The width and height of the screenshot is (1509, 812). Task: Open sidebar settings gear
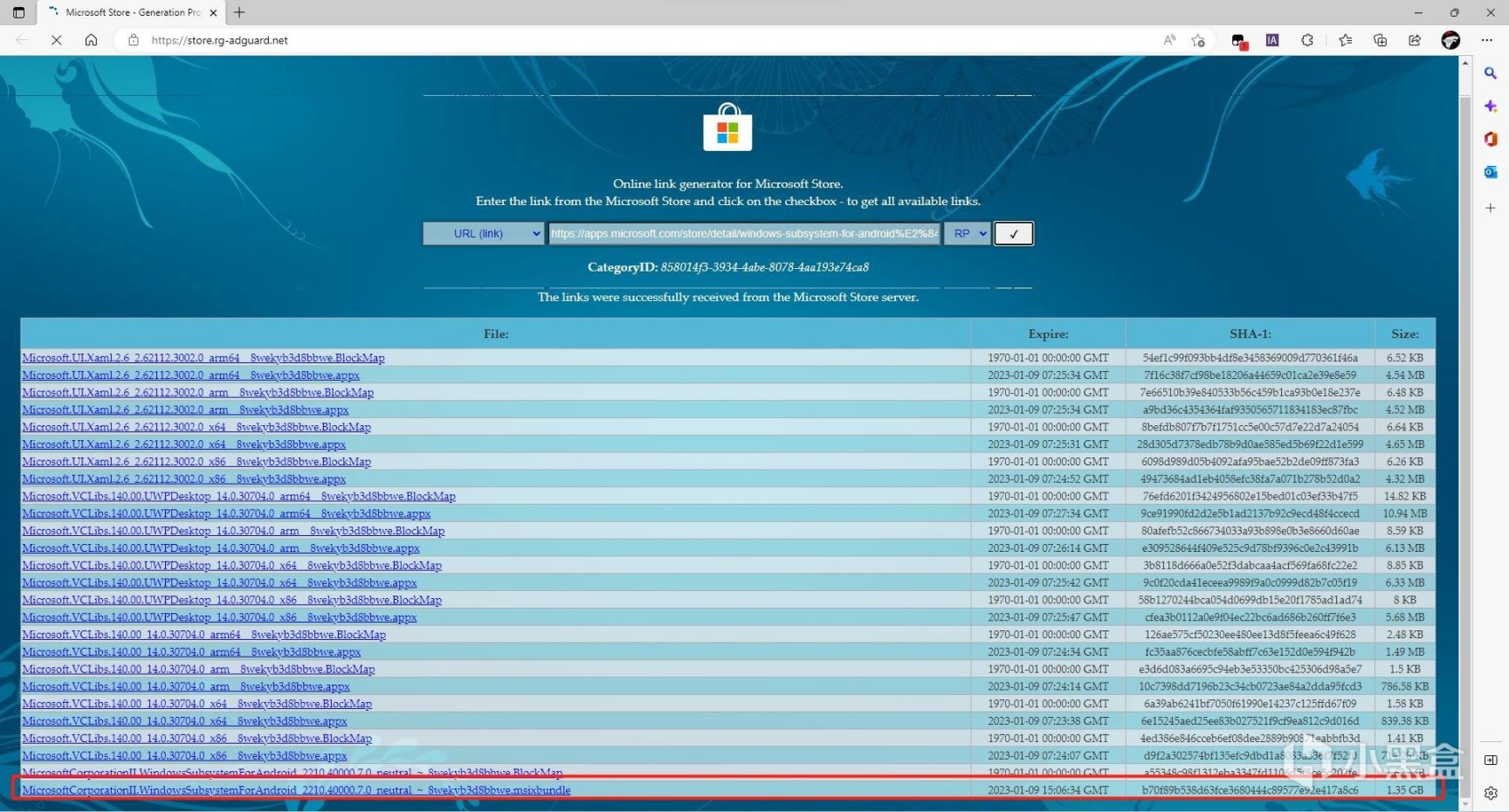coord(1491,794)
